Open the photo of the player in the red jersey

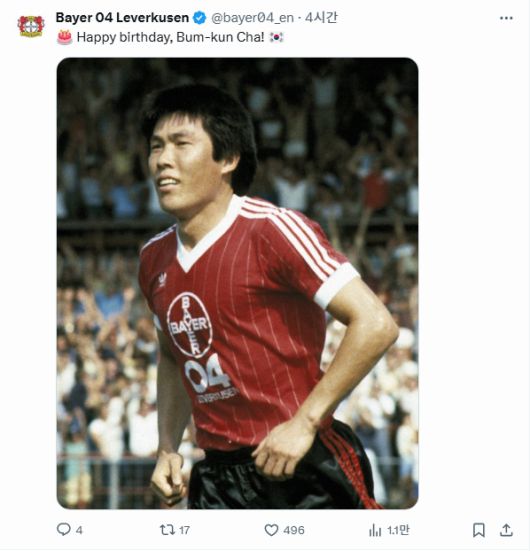tap(237, 283)
